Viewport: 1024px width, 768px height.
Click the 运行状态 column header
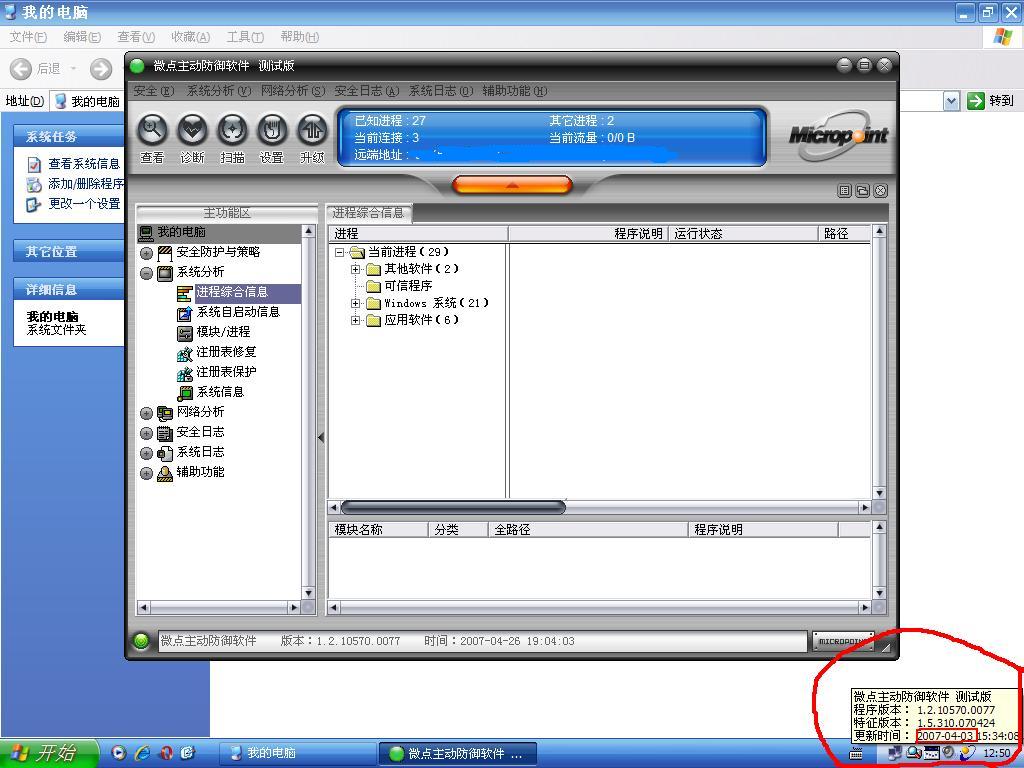tap(743, 234)
